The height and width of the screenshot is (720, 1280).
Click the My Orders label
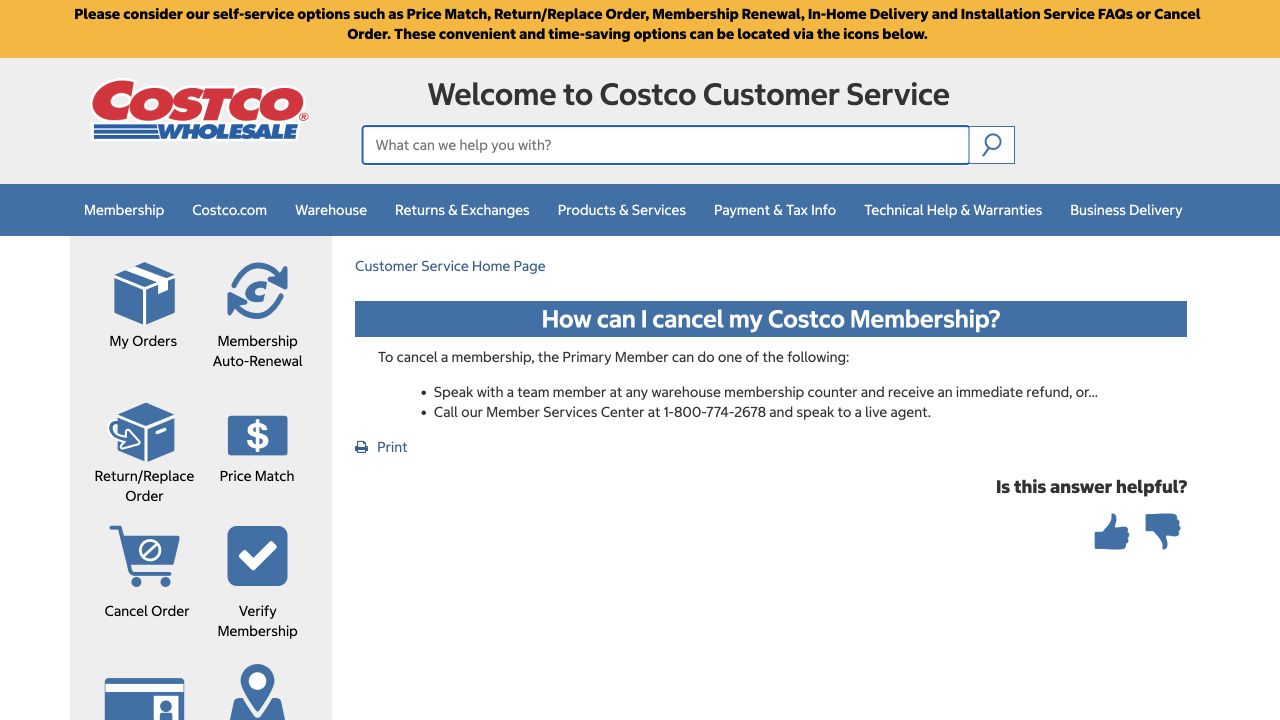click(143, 341)
